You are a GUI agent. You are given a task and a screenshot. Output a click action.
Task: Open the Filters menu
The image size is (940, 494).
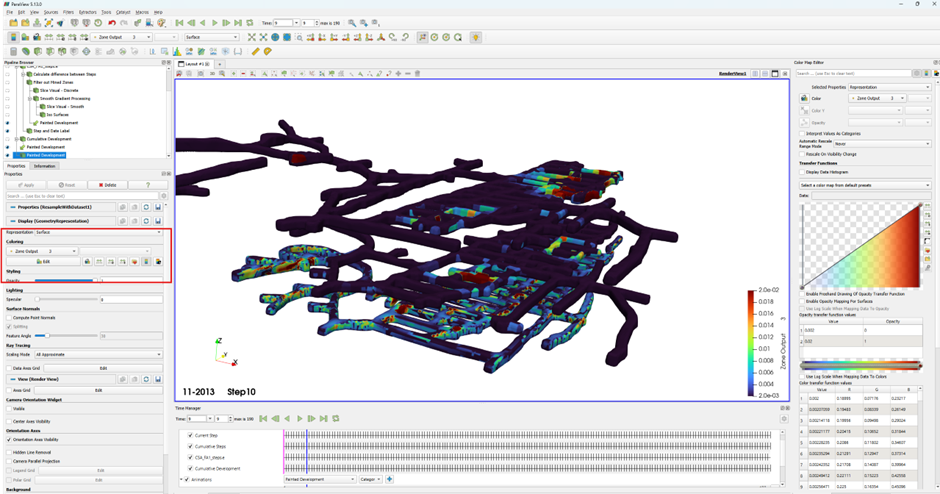[68, 12]
